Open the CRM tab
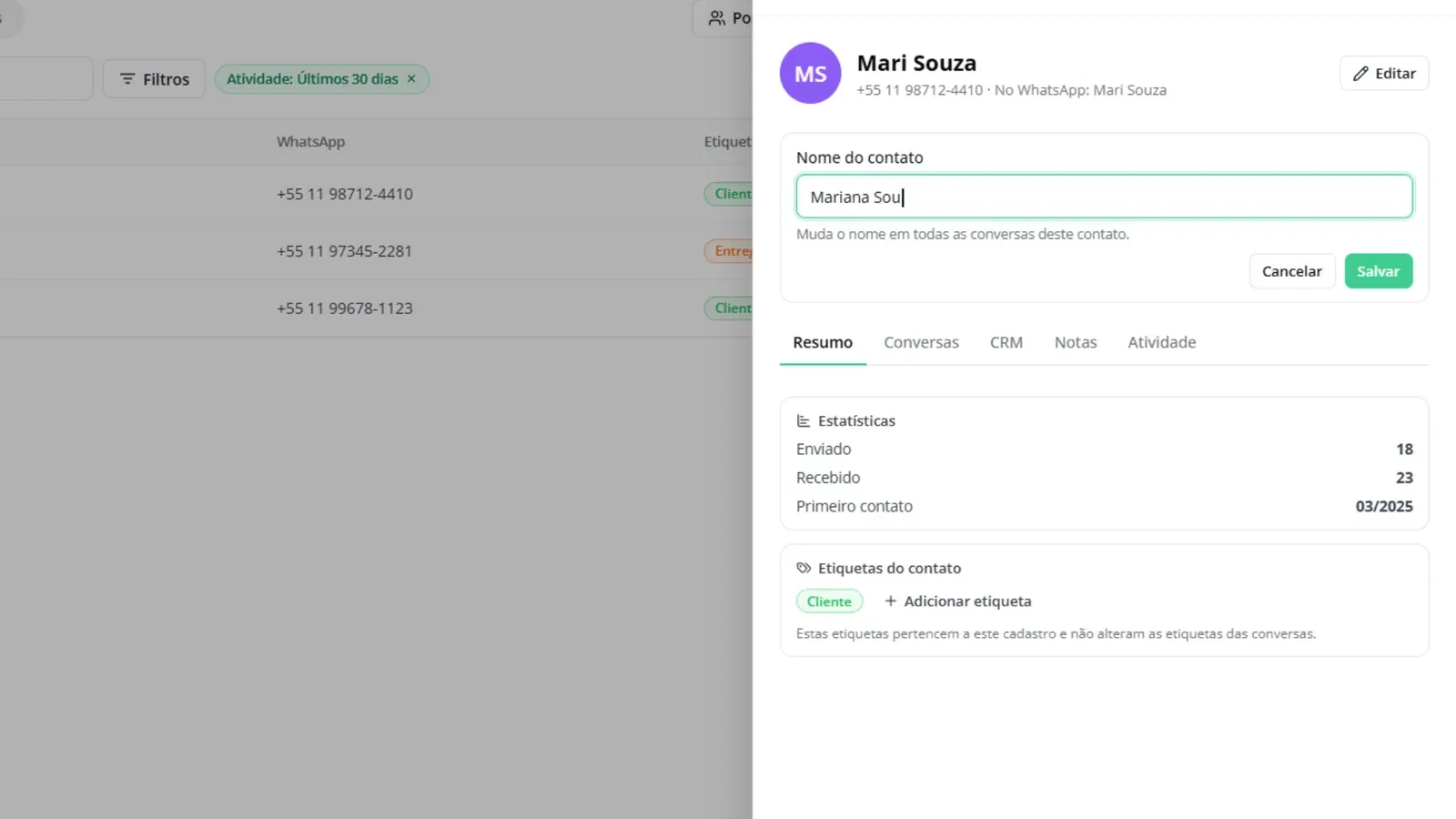This screenshot has width=1456, height=819. point(1006,342)
